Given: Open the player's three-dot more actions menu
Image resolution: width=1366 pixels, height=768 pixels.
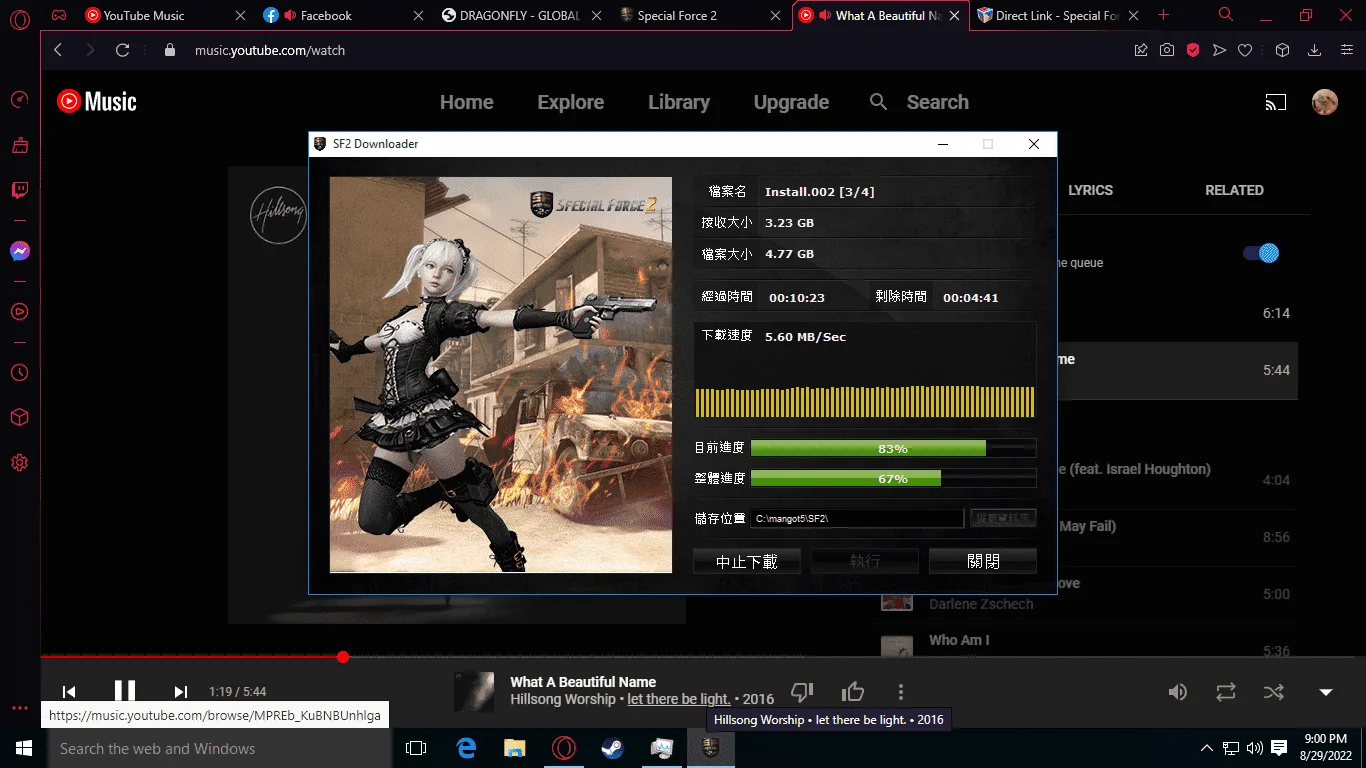Looking at the screenshot, I should (901, 691).
